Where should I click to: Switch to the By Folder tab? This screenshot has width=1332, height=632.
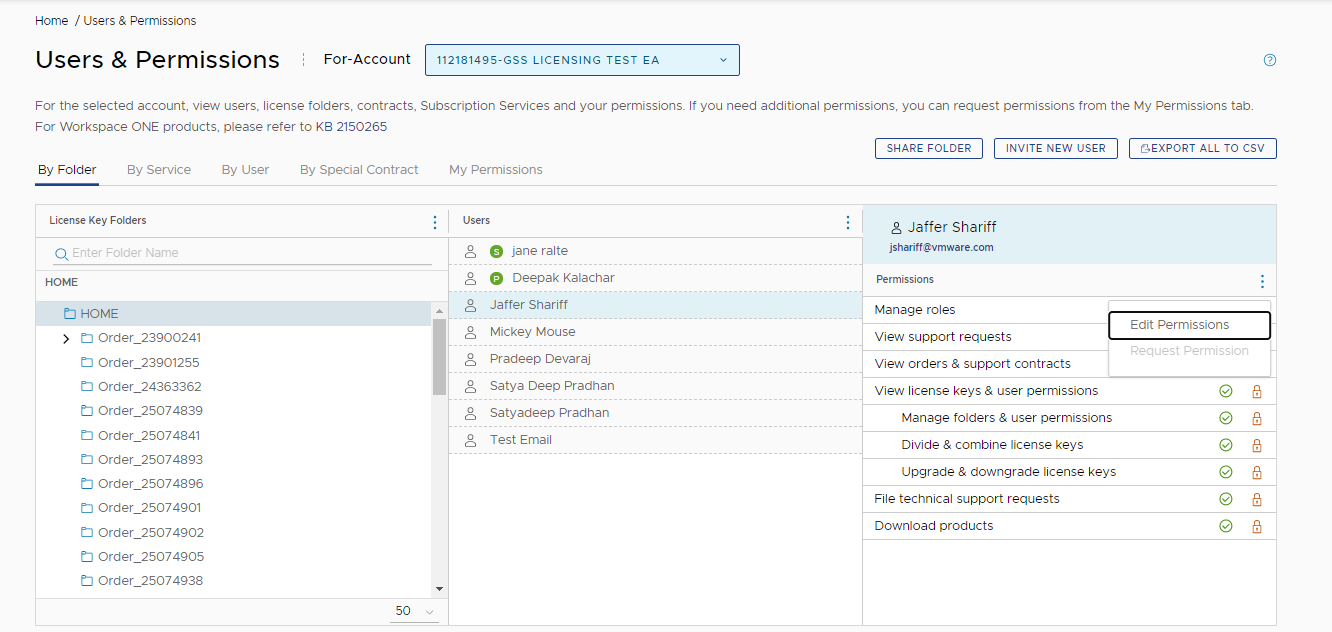(x=67, y=170)
